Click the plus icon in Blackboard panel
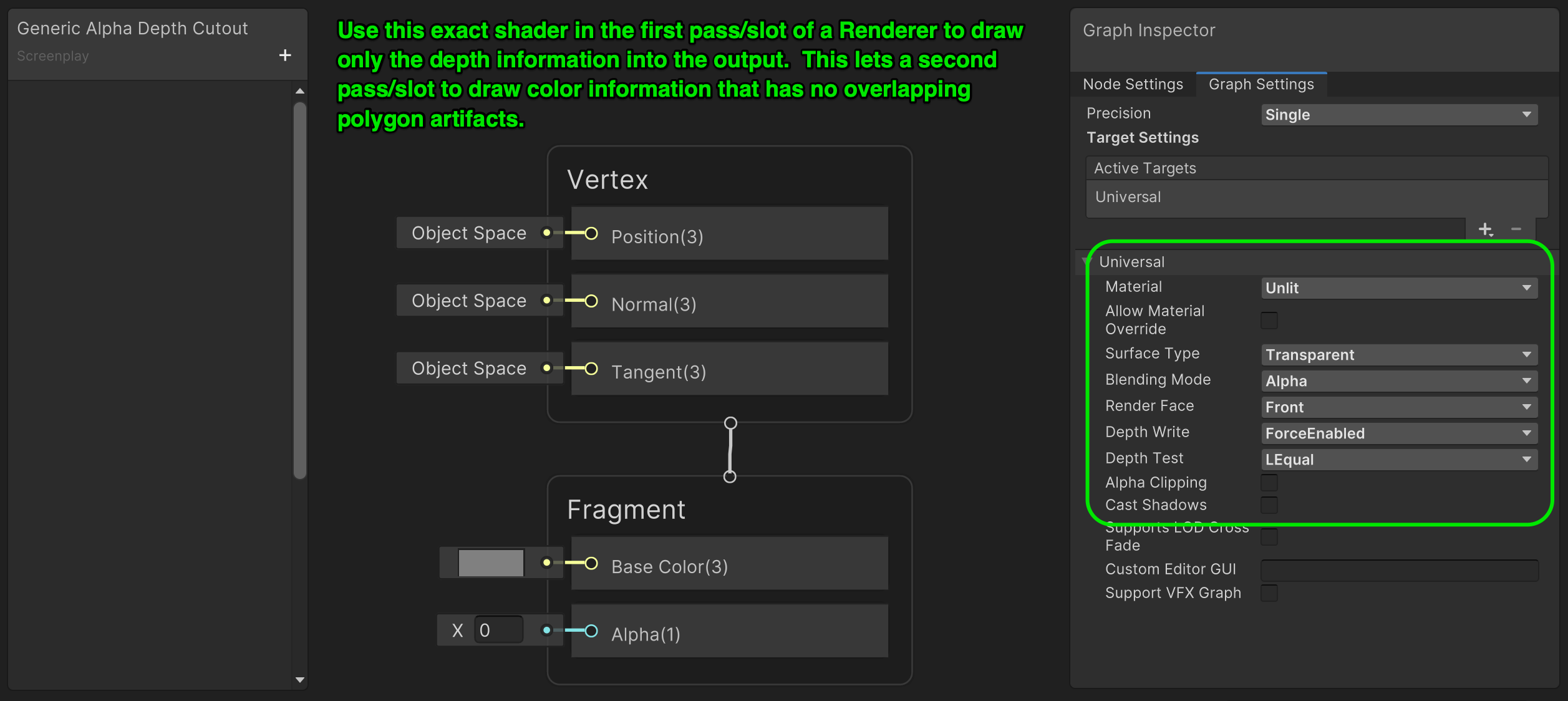Image resolution: width=1568 pixels, height=701 pixels. pos(285,56)
